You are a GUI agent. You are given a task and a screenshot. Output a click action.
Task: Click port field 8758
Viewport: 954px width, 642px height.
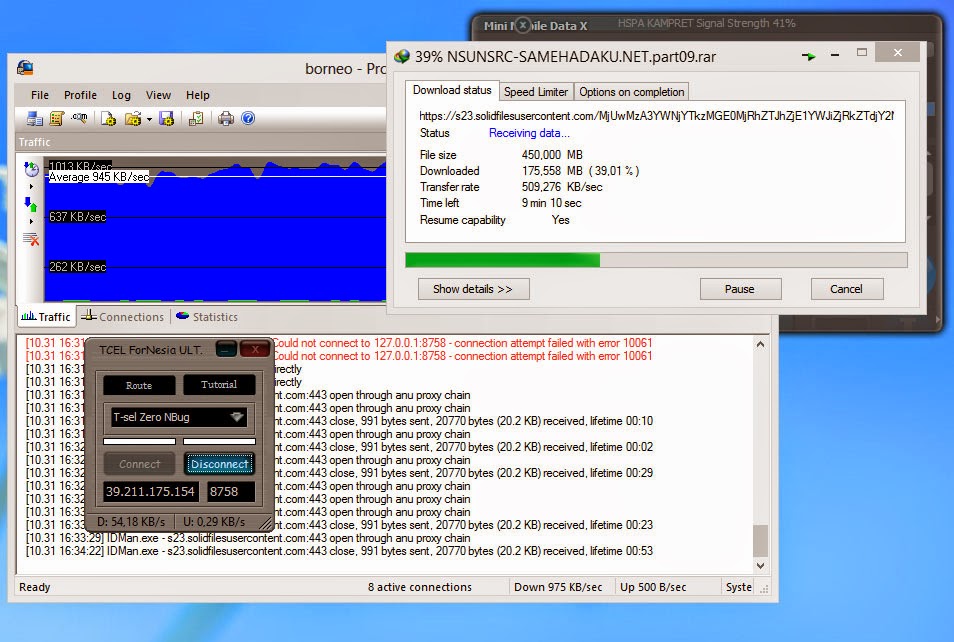231,491
